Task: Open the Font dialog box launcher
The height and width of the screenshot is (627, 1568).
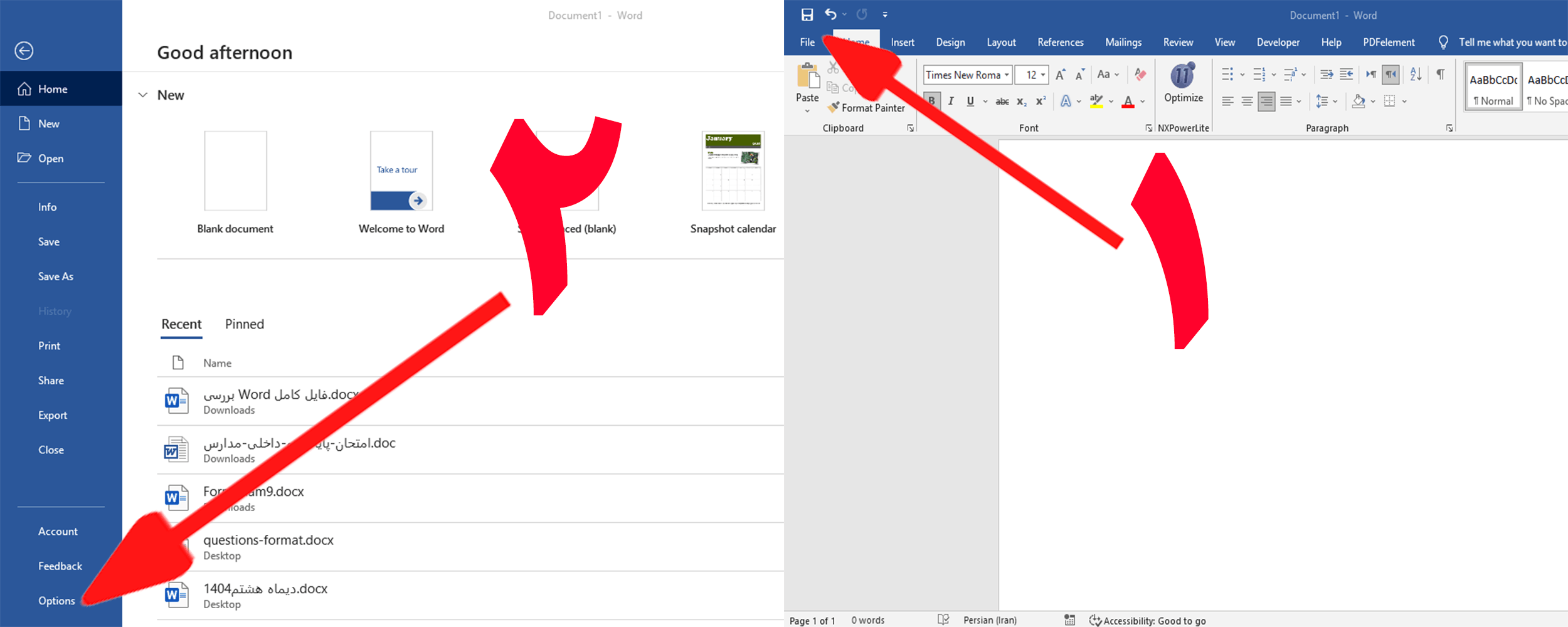Action: pyautogui.click(x=1148, y=128)
